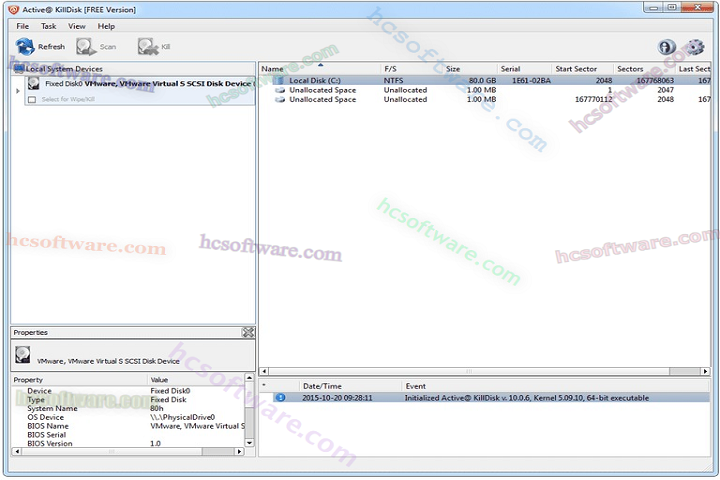This screenshot has height=480, width=720.
Task: Click the properties list scroll down arrow
Action: click(x=249, y=443)
